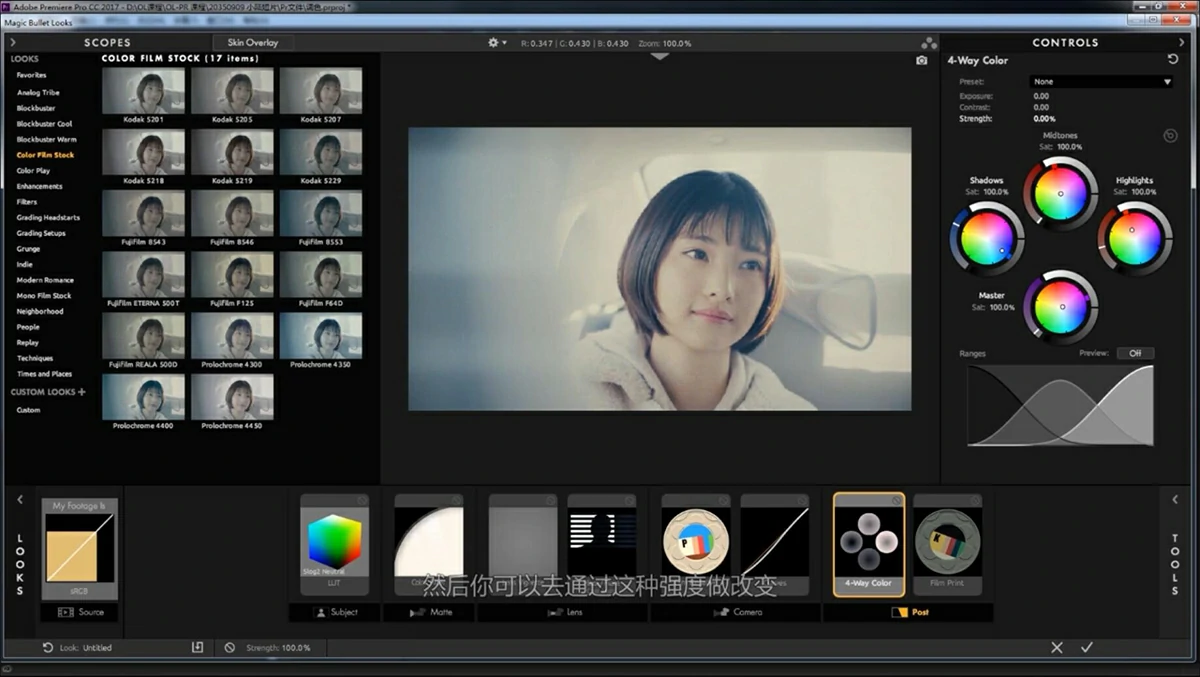This screenshot has width=1200, height=677.
Task: Select the Blockbuster Cool looks category
Action: tap(44, 124)
